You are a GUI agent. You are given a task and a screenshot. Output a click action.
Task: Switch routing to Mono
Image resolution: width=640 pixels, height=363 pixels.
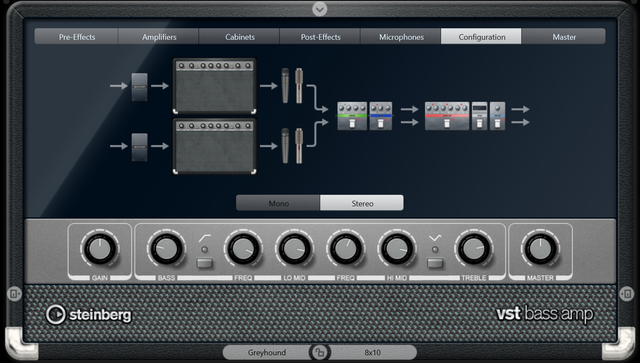pos(278,203)
